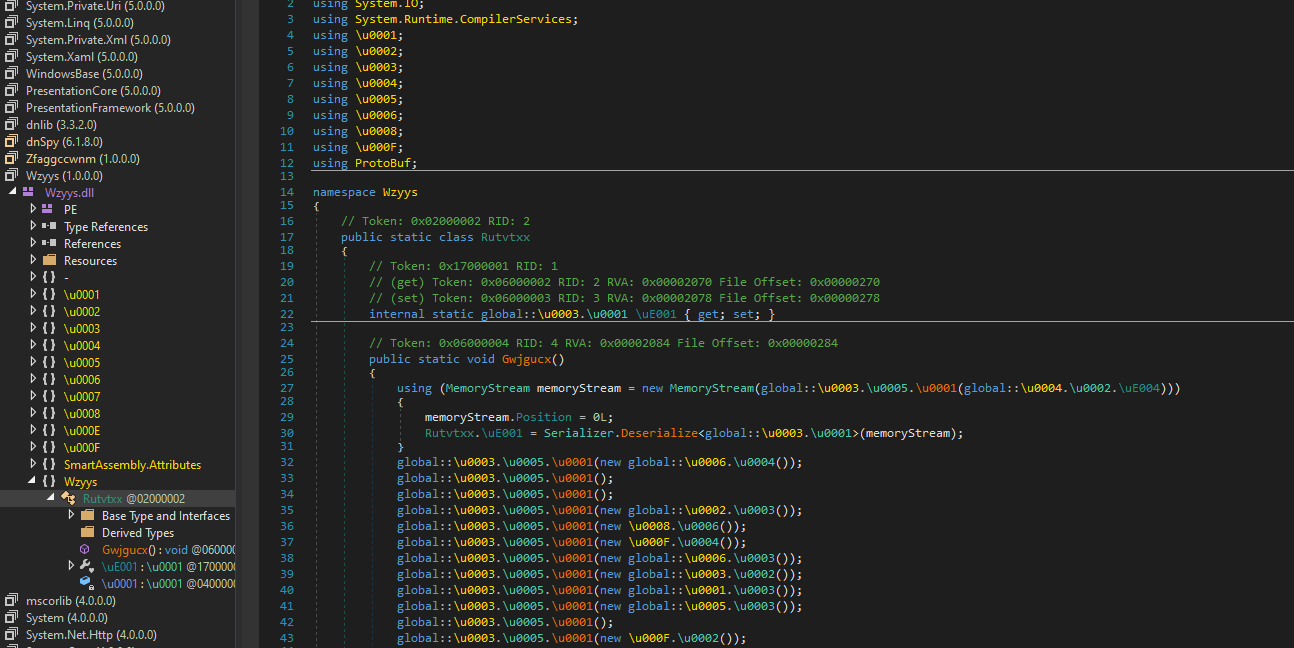Select the \u0005 namespace in tree

pos(82,363)
